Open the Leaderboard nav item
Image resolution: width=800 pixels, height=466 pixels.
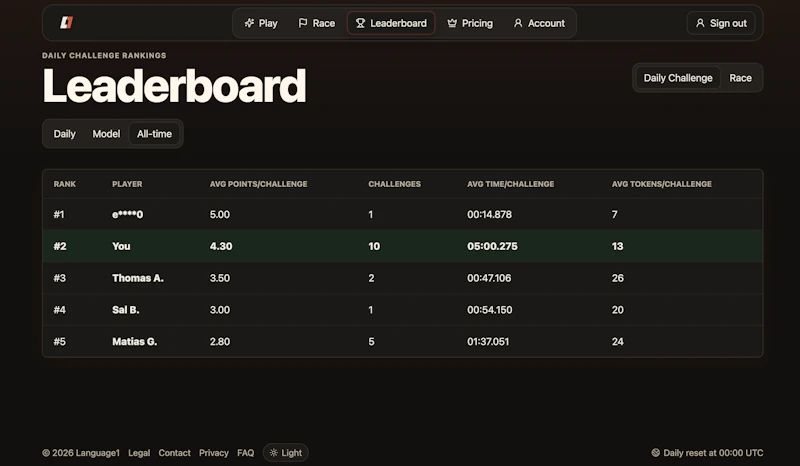click(391, 23)
